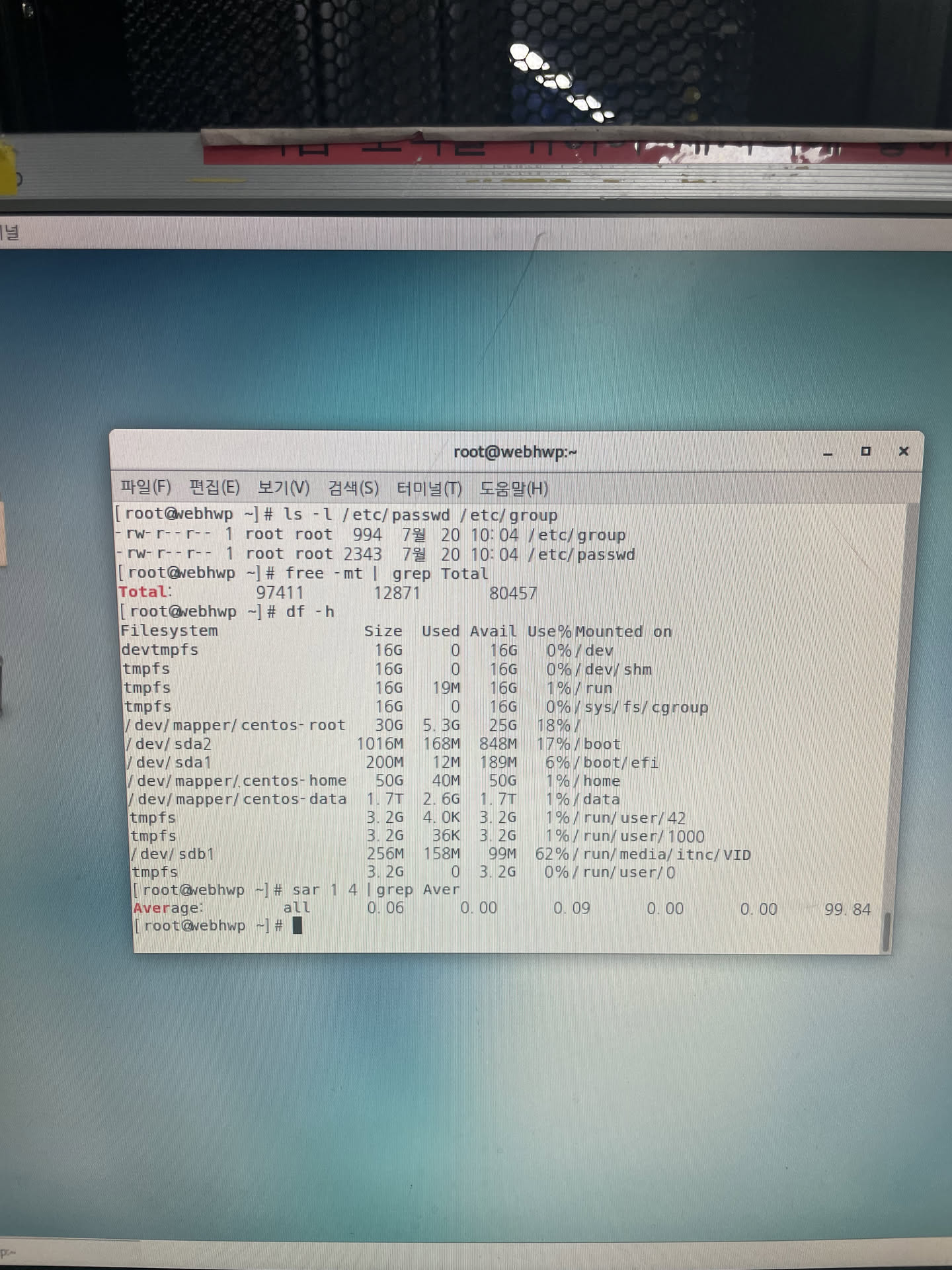Open the 도움말(H) menu
The height and width of the screenshot is (1270, 952).
click(514, 489)
